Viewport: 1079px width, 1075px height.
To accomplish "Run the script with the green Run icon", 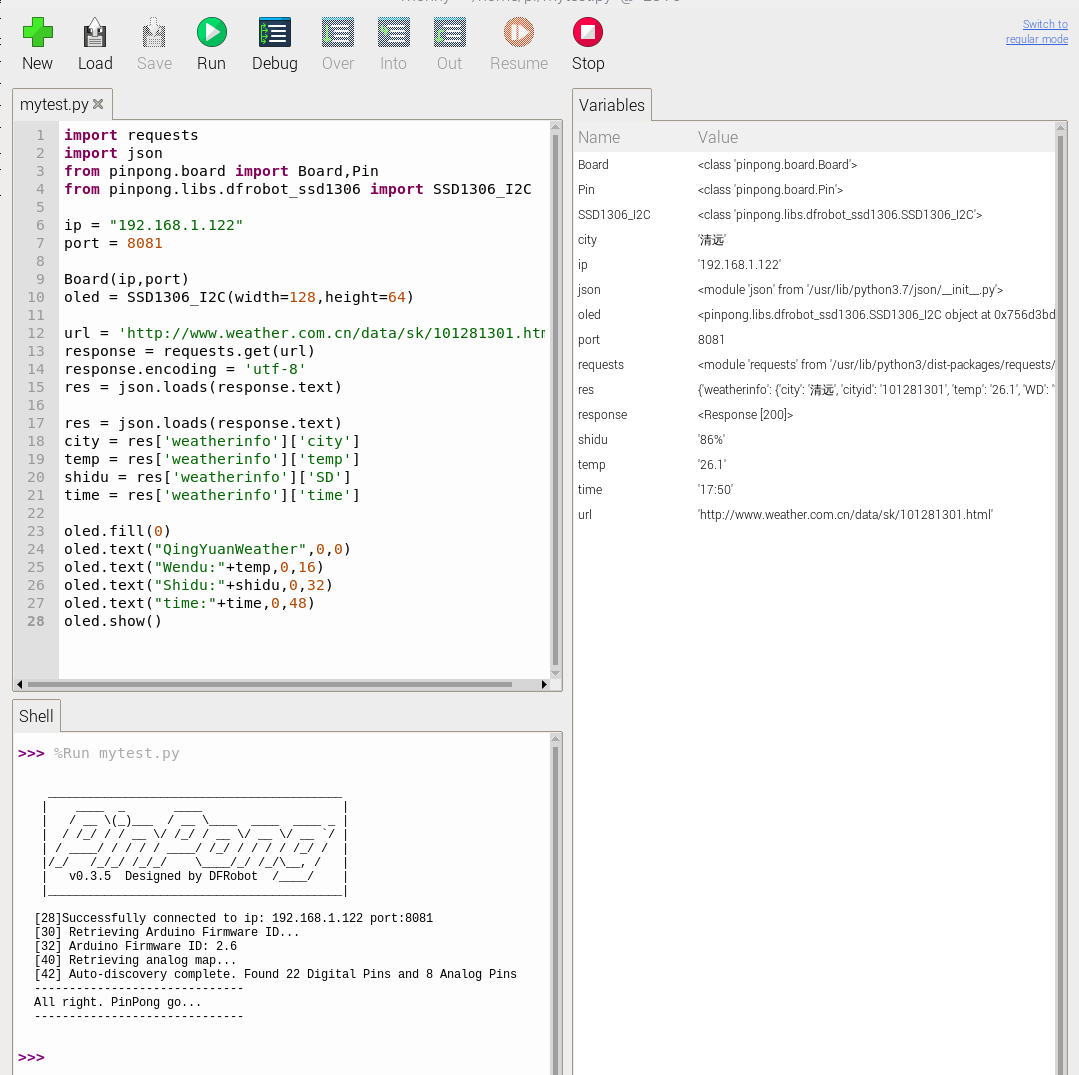I will click(x=211, y=32).
